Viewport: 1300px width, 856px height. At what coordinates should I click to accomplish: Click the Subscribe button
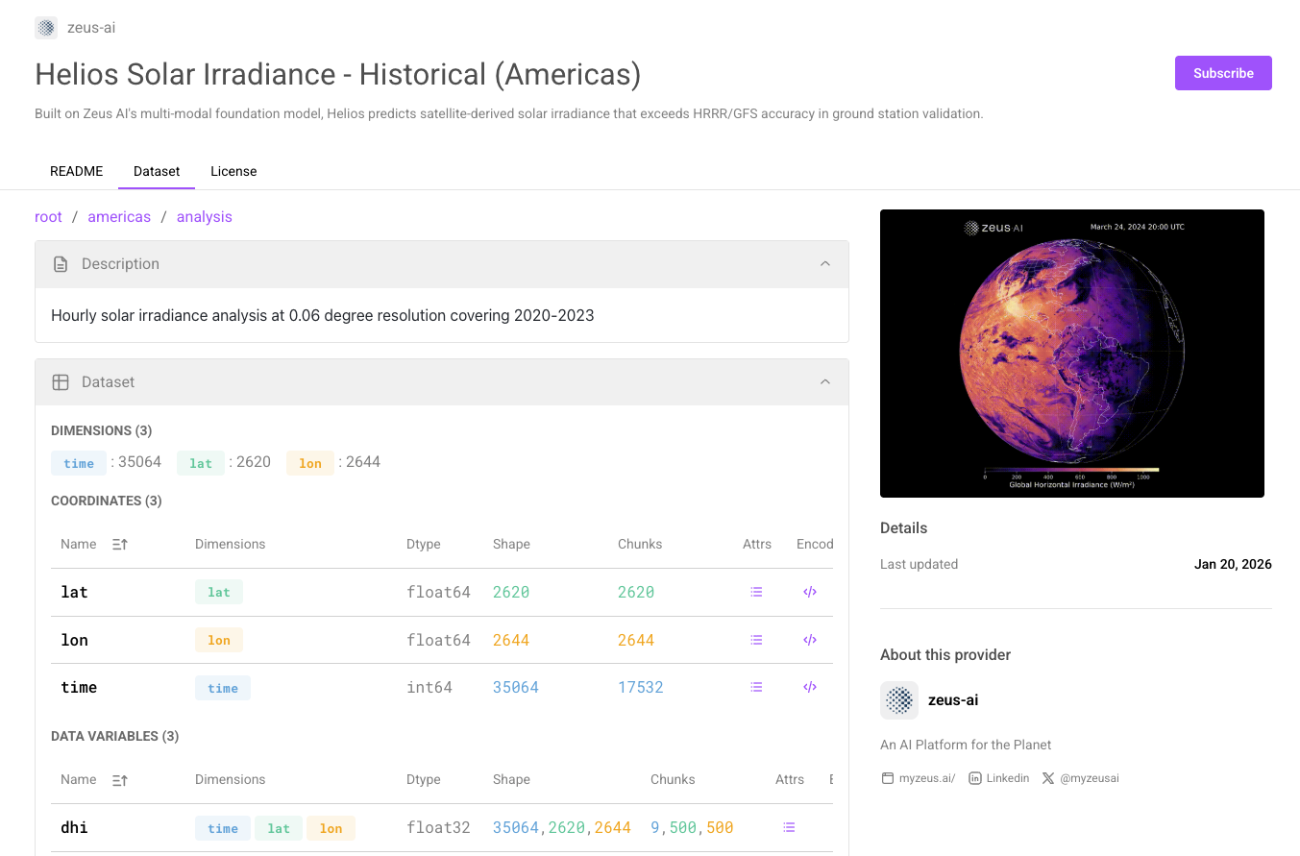(1222, 73)
